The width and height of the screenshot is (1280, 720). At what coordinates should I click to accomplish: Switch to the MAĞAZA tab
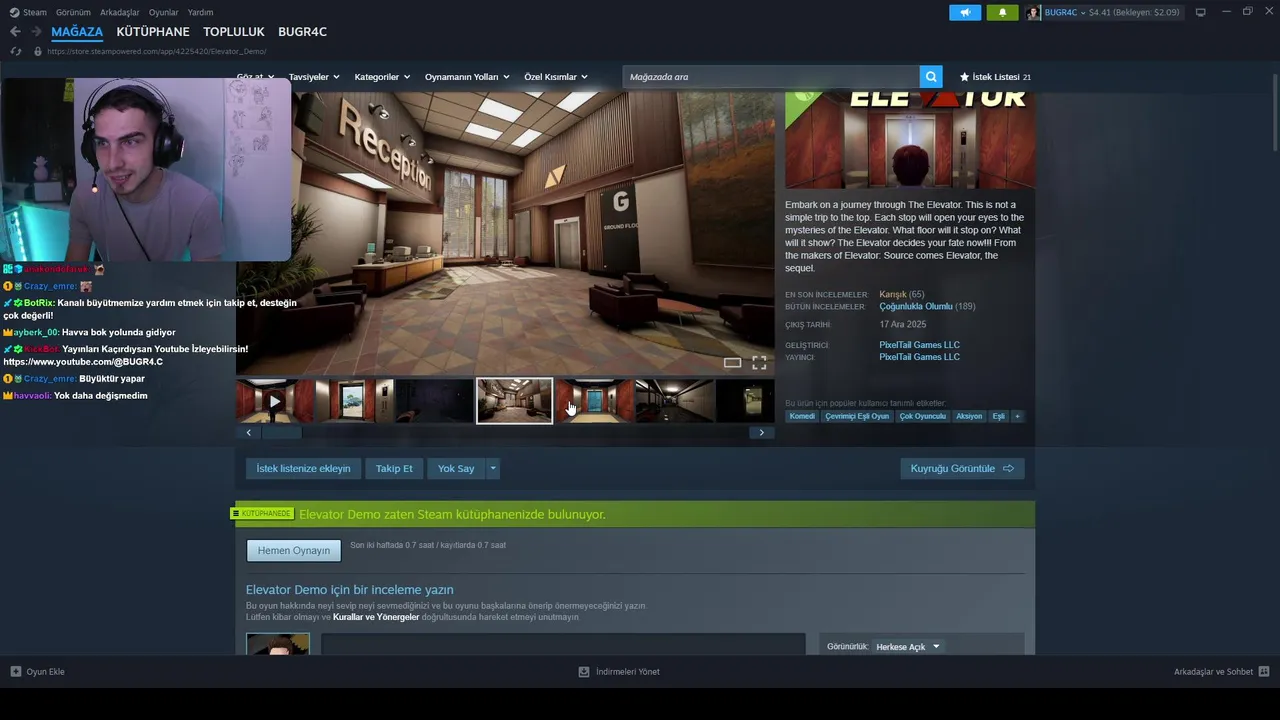pyautogui.click(x=77, y=32)
